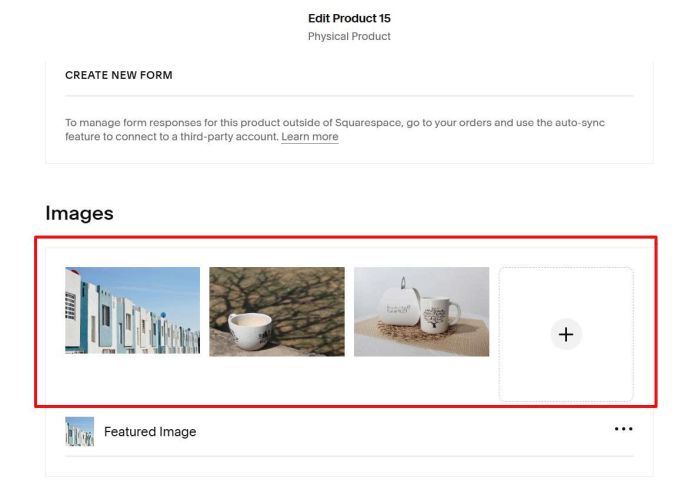Select the cup on cracked ground image
The image size is (700, 498).
click(x=276, y=311)
